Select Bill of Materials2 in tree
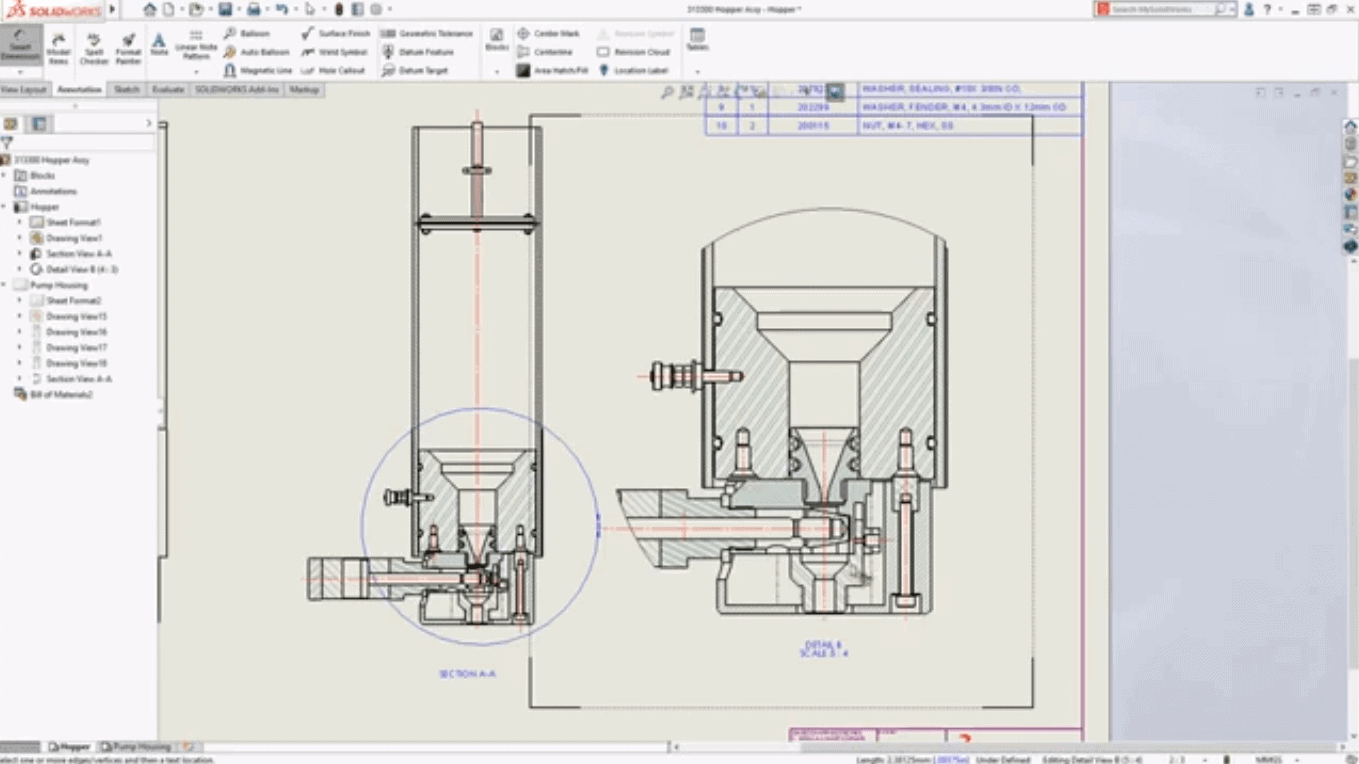This screenshot has width=1359, height=764. coord(54,394)
